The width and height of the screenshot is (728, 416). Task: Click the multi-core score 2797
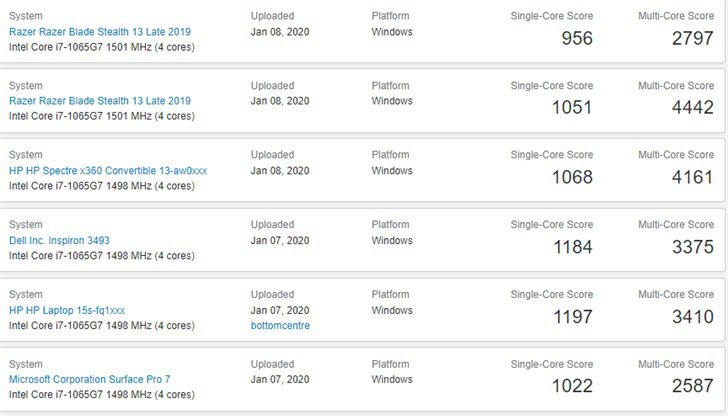point(693,38)
